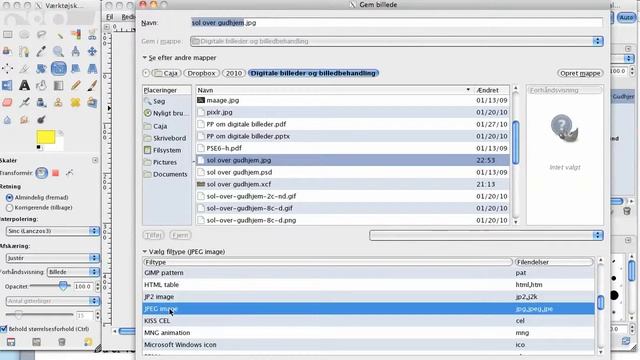The width and height of the screenshot is (640, 360).
Task: Toggle 'Behold størrelsesforhold' checkbox
Action: (x=4, y=329)
